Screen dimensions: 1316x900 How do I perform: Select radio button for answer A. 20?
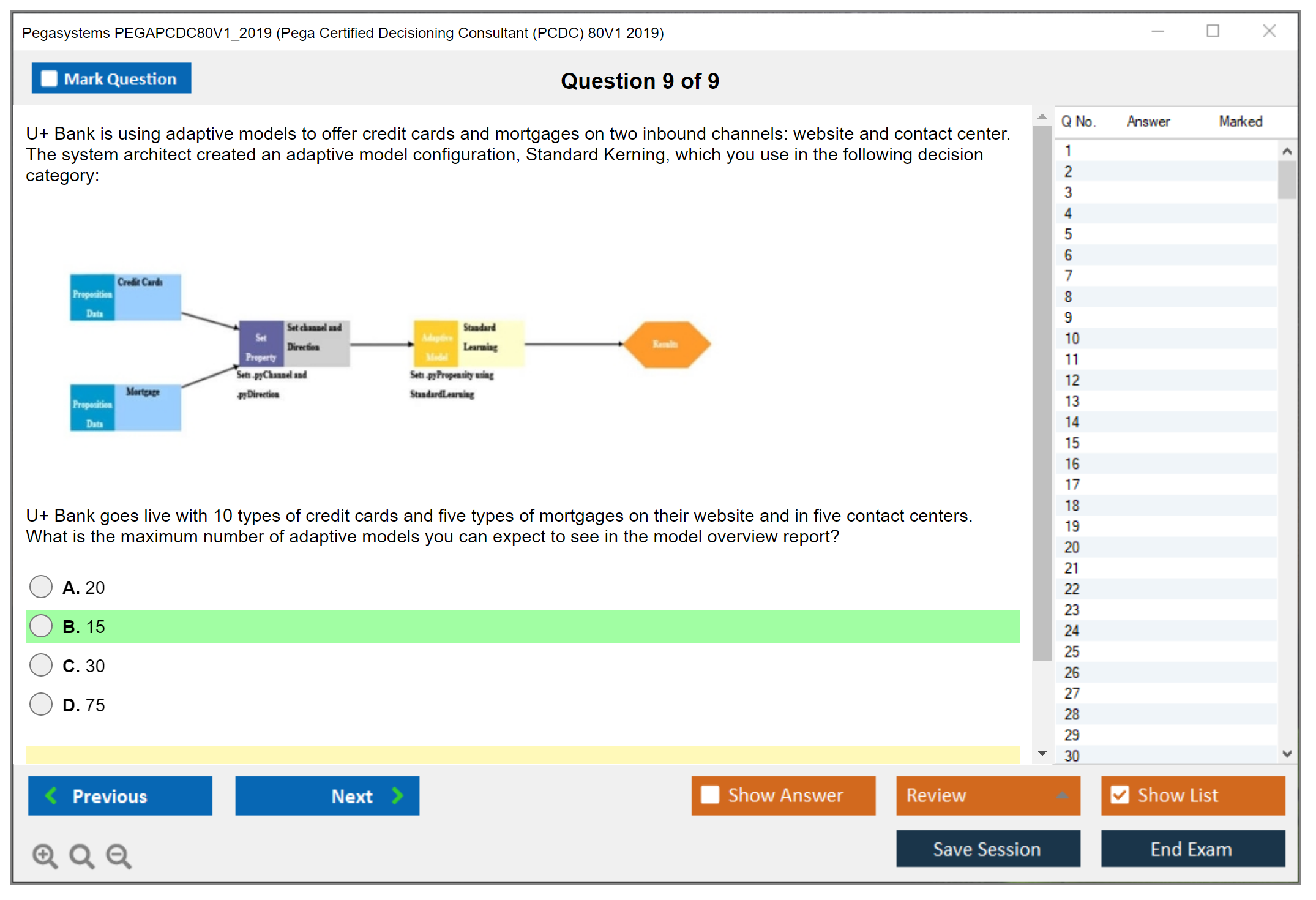coord(41,587)
